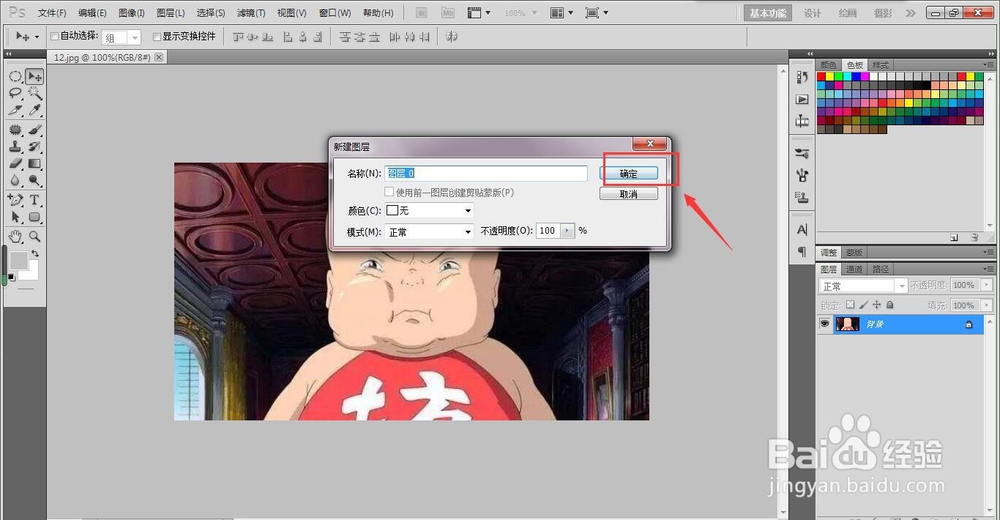Open the layer blend mode 正常 dropdown
The width and height of the screenshot is (1000, 520).
pyautogui.click(x=863, y=286)
